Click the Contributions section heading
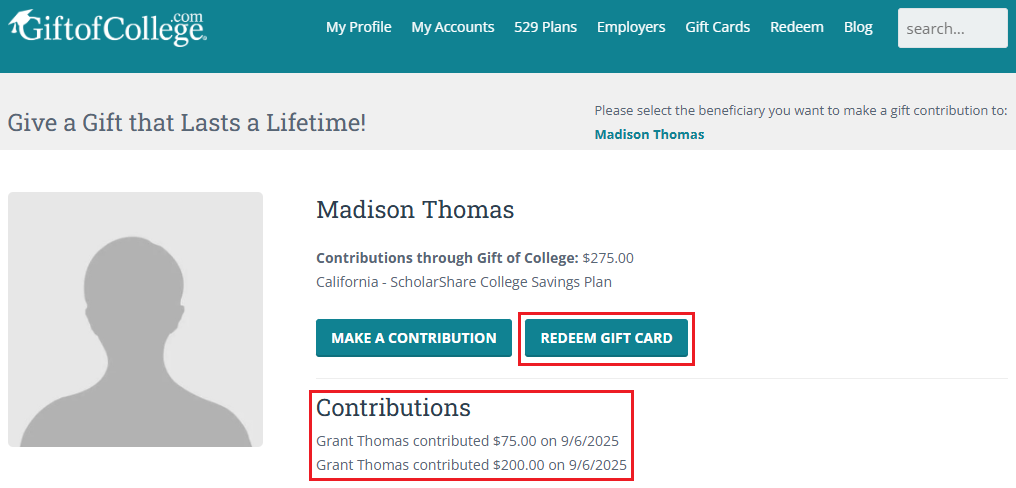Viewport: 1016px width, 488px height. [x=393, y=408]
